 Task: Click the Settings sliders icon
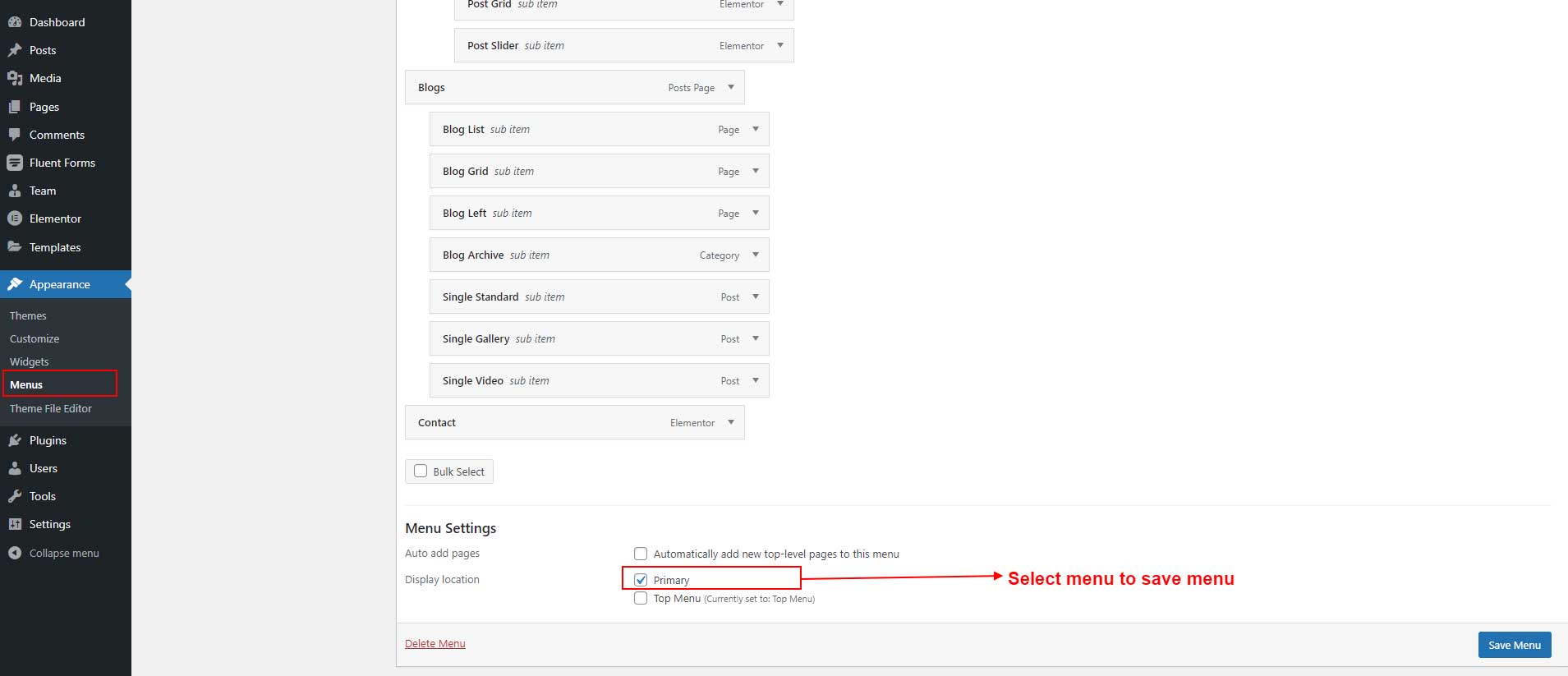point(15,524)
